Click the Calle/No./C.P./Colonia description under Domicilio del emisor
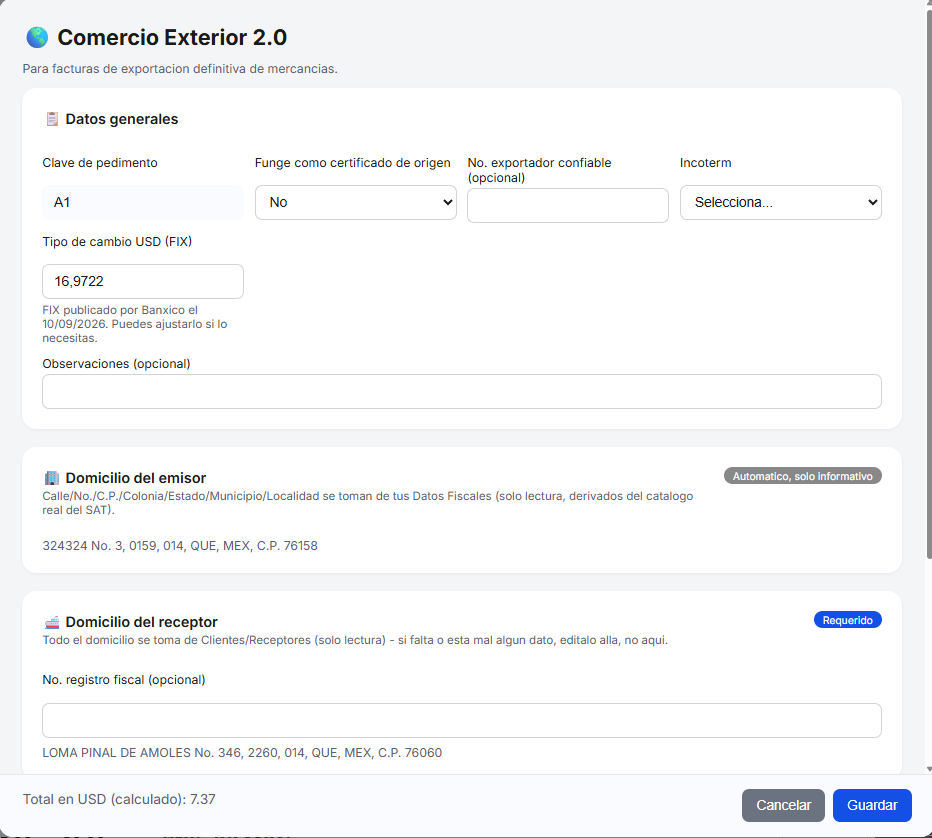The image size is (932, 838). click(x=367, y=503)
